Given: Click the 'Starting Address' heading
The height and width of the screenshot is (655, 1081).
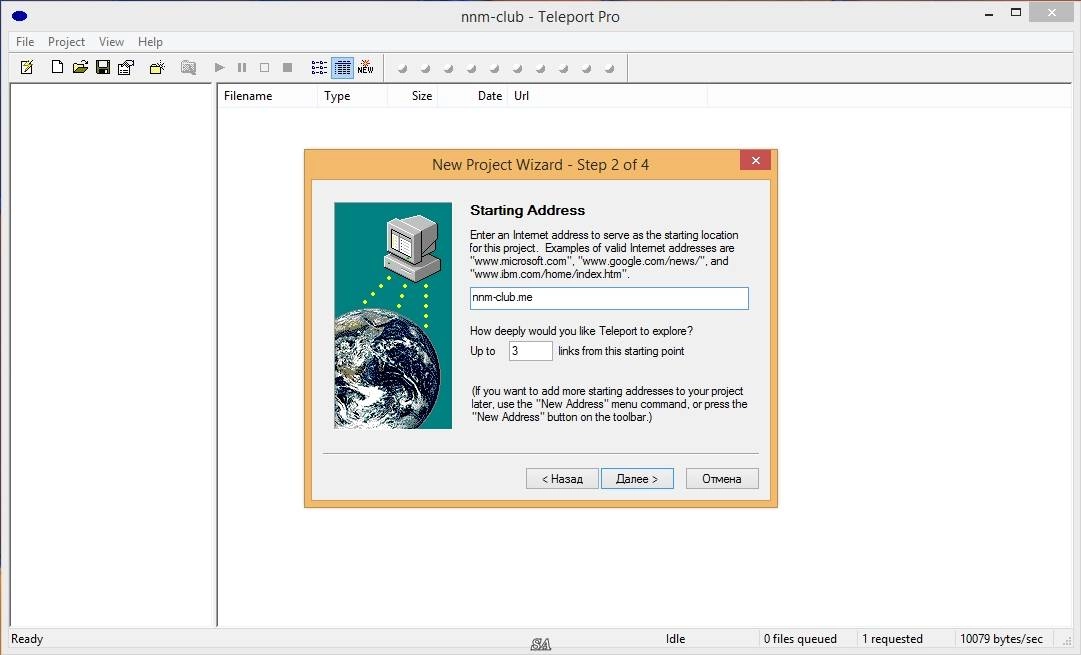Looking at the screenshot, I should tap(527, 210).
